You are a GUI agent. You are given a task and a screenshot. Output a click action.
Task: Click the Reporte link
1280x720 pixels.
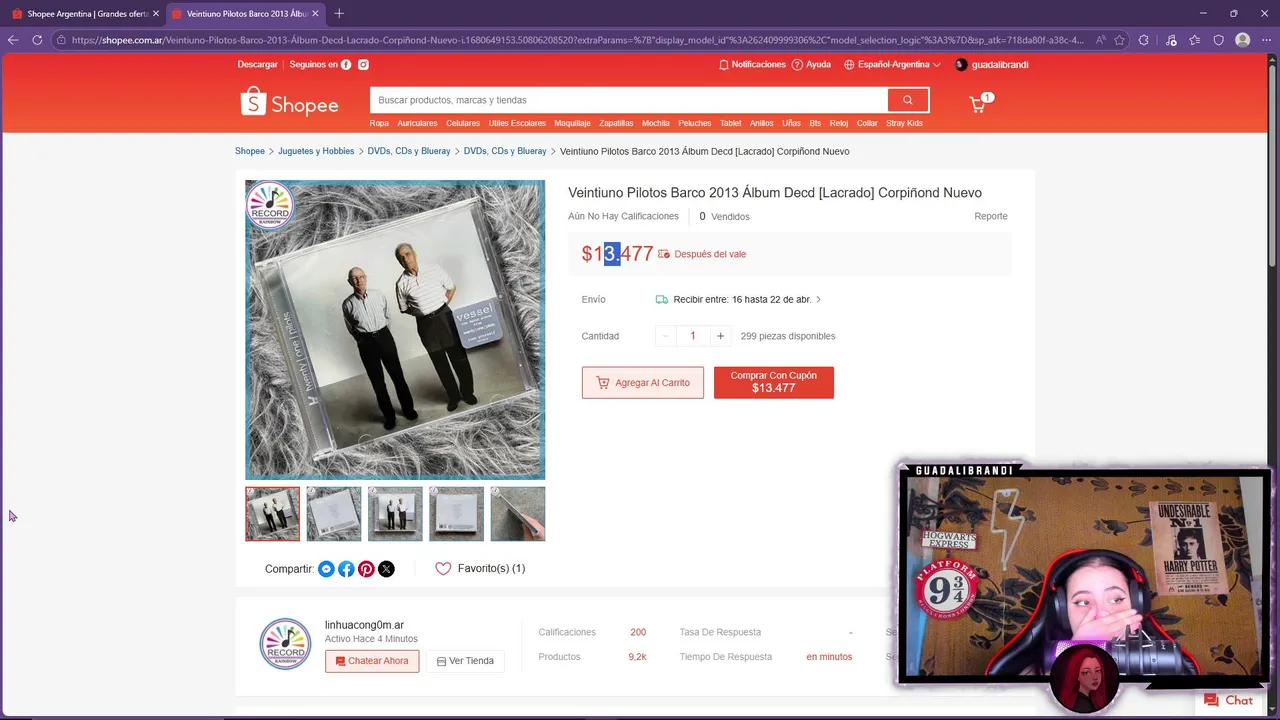tap(991, 216)
